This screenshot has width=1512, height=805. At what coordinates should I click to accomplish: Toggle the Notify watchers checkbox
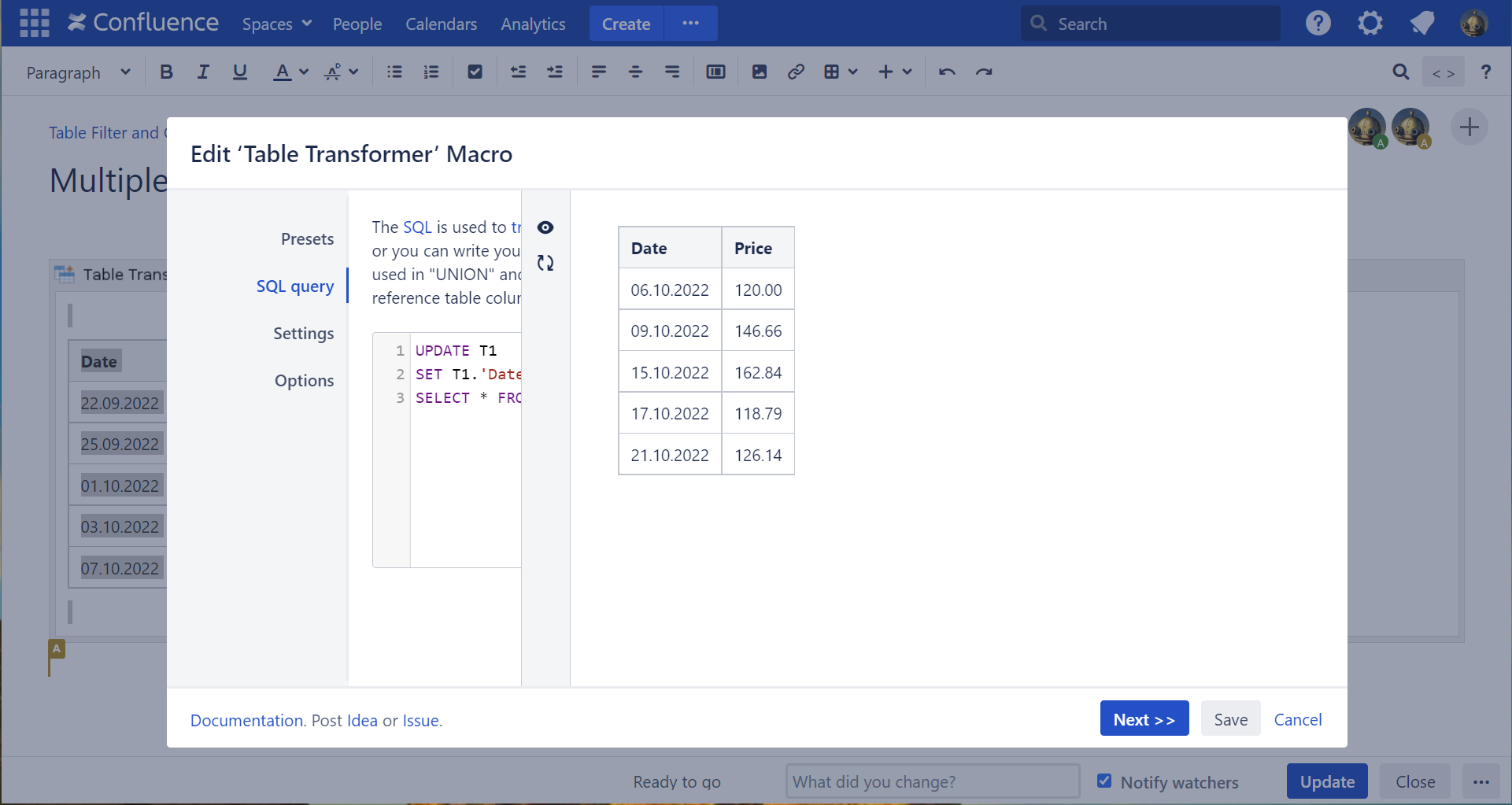click(1104, 781)
